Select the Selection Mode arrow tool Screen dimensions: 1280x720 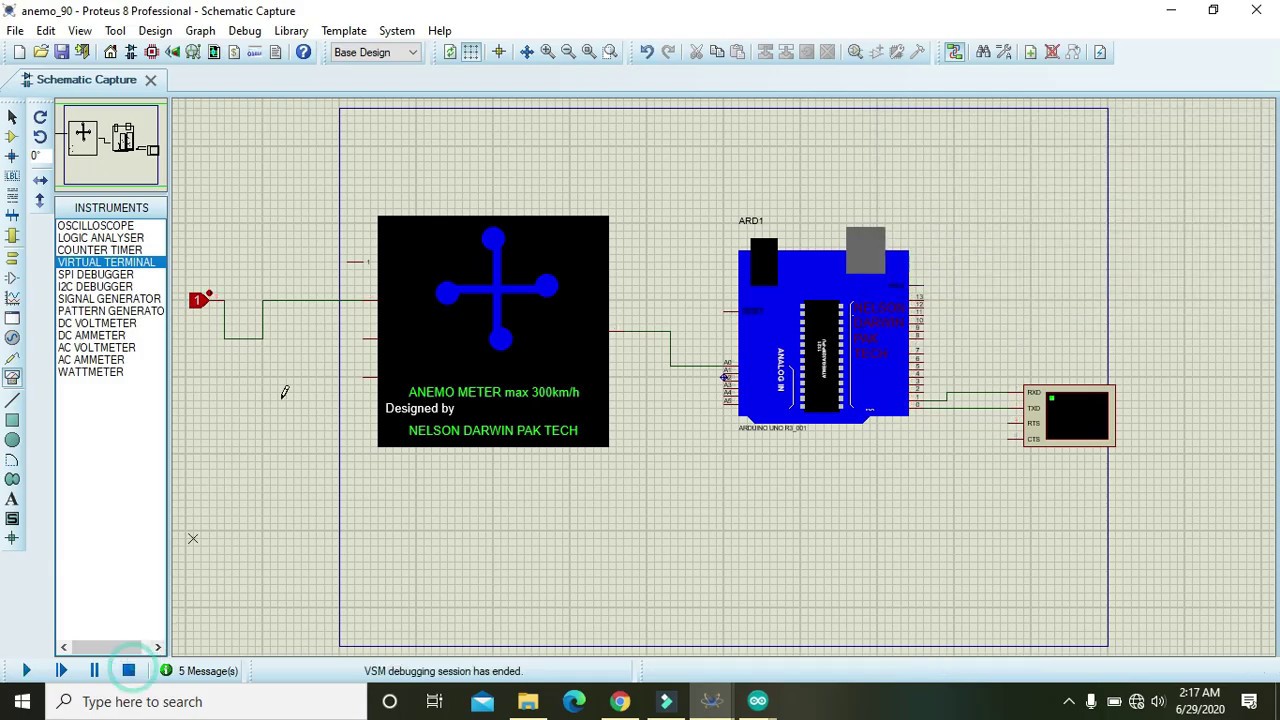coord(12,116)
